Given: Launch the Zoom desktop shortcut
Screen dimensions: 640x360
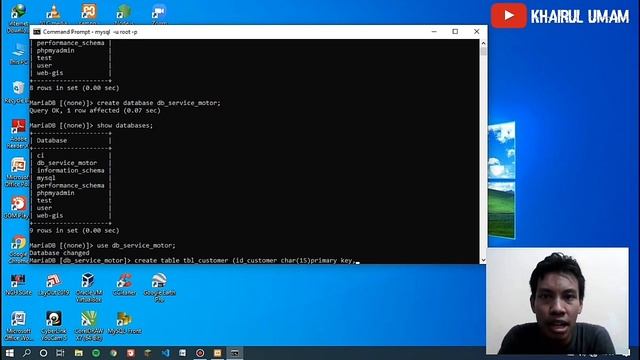Looking at the screenshot, I should coord(159,12).
